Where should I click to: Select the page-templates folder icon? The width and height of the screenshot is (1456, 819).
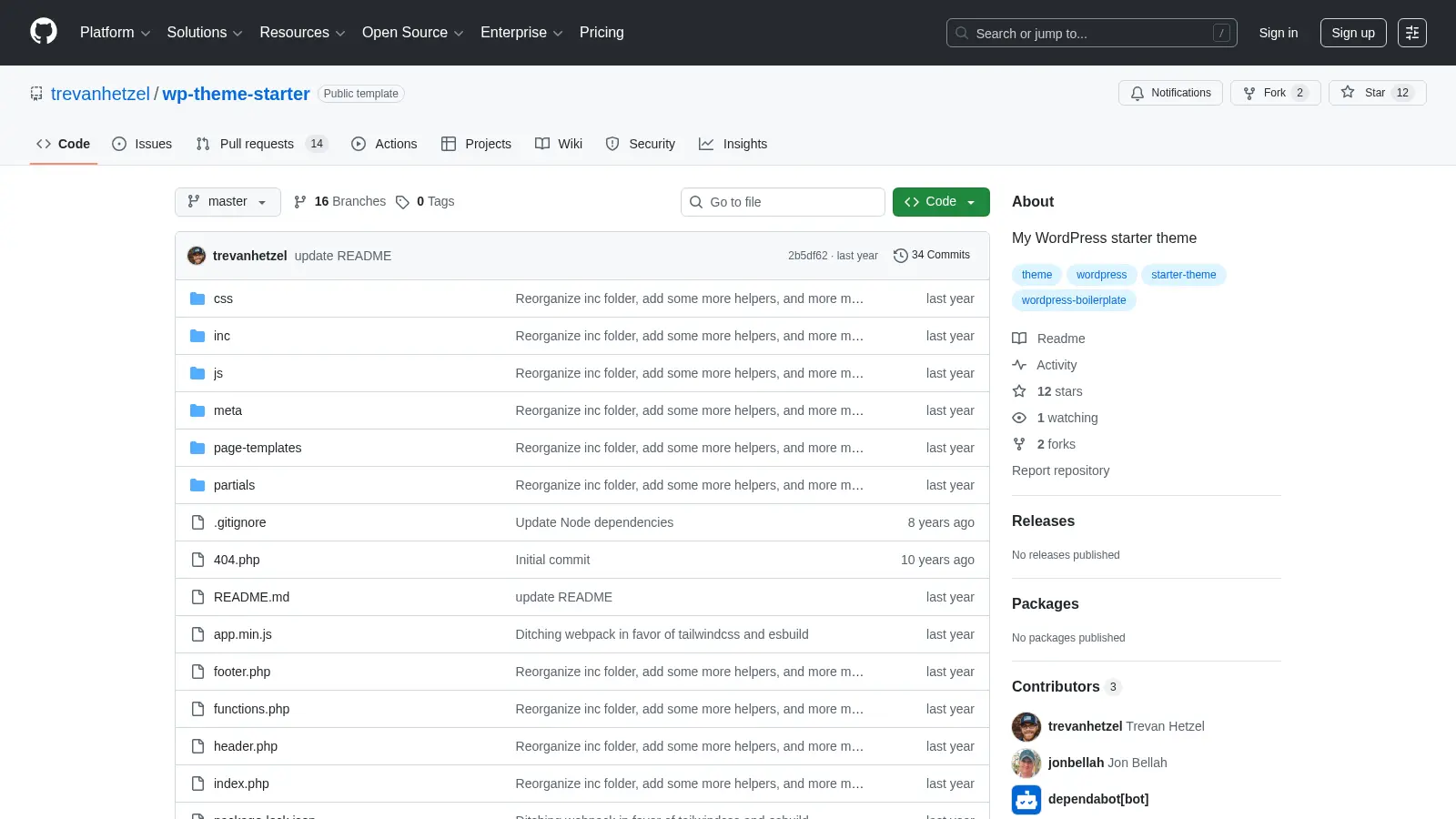click(x=197, y=448)
